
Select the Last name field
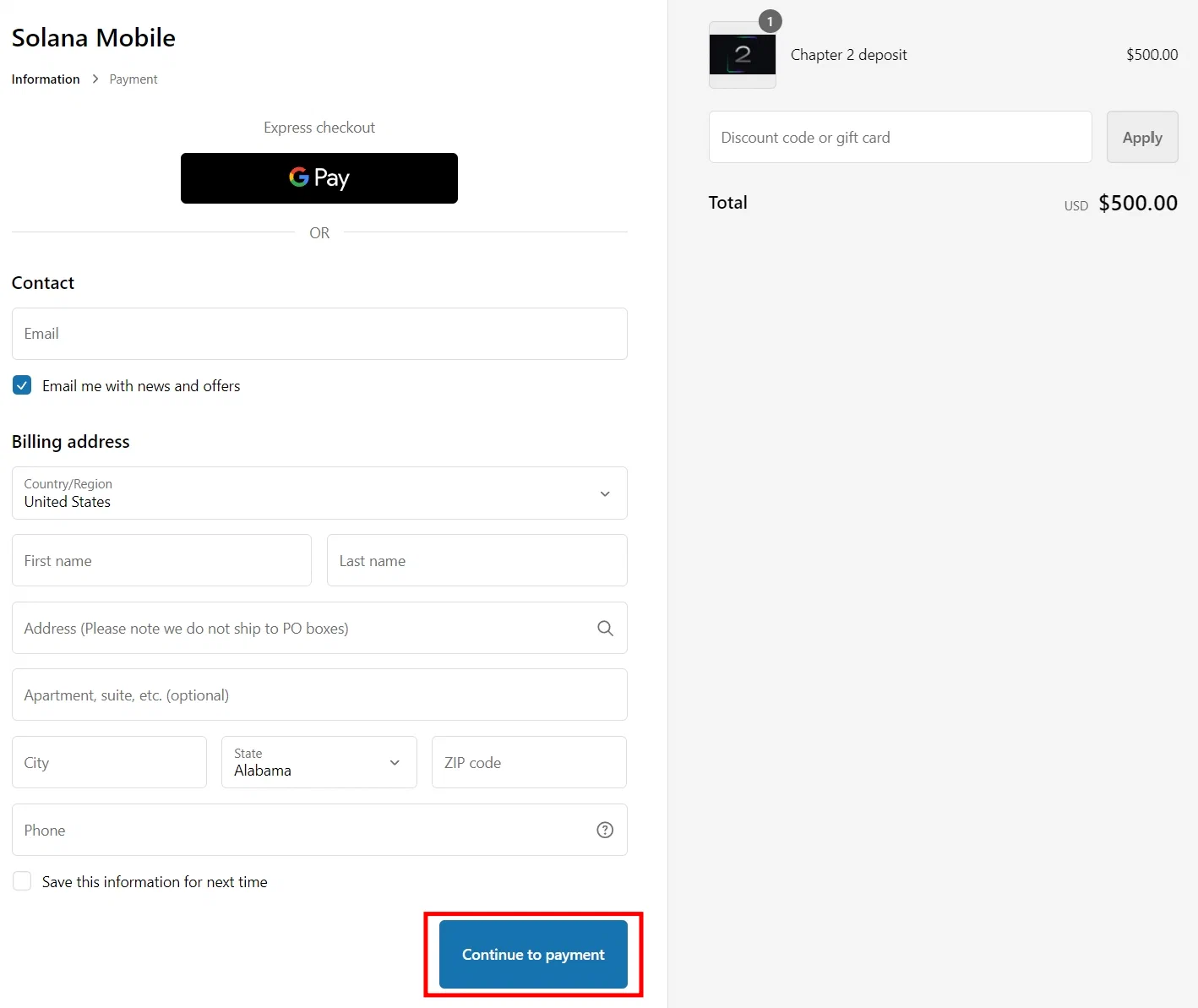coord(476,560)
